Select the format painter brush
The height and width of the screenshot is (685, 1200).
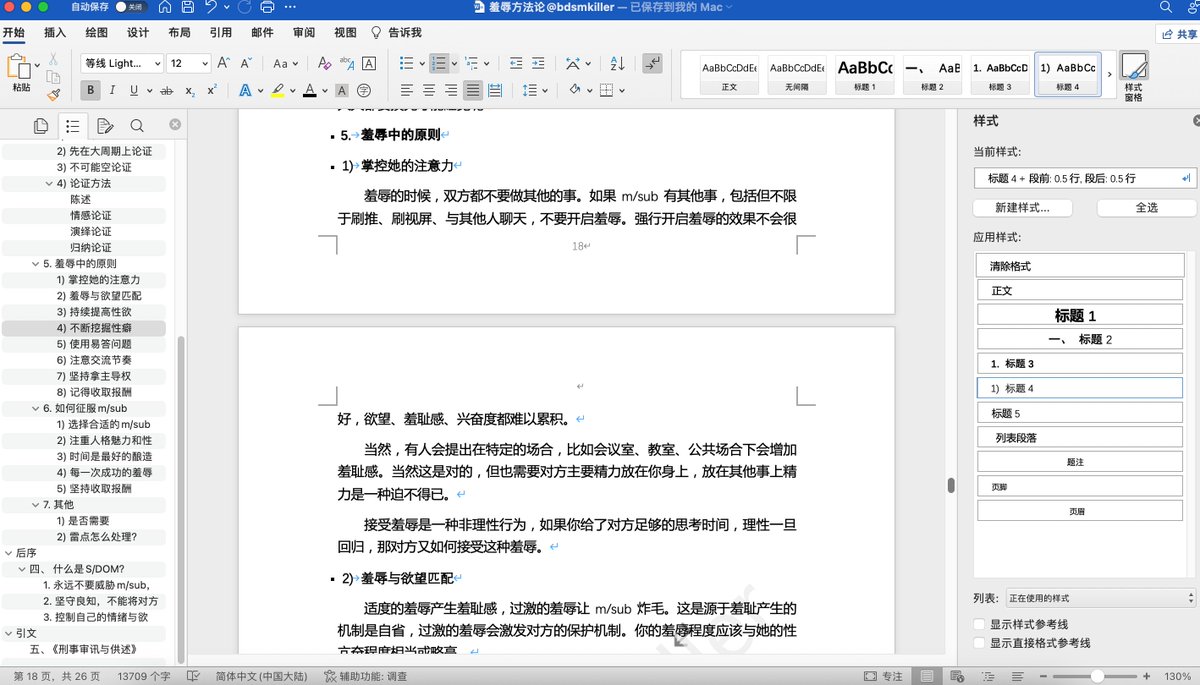53,93
